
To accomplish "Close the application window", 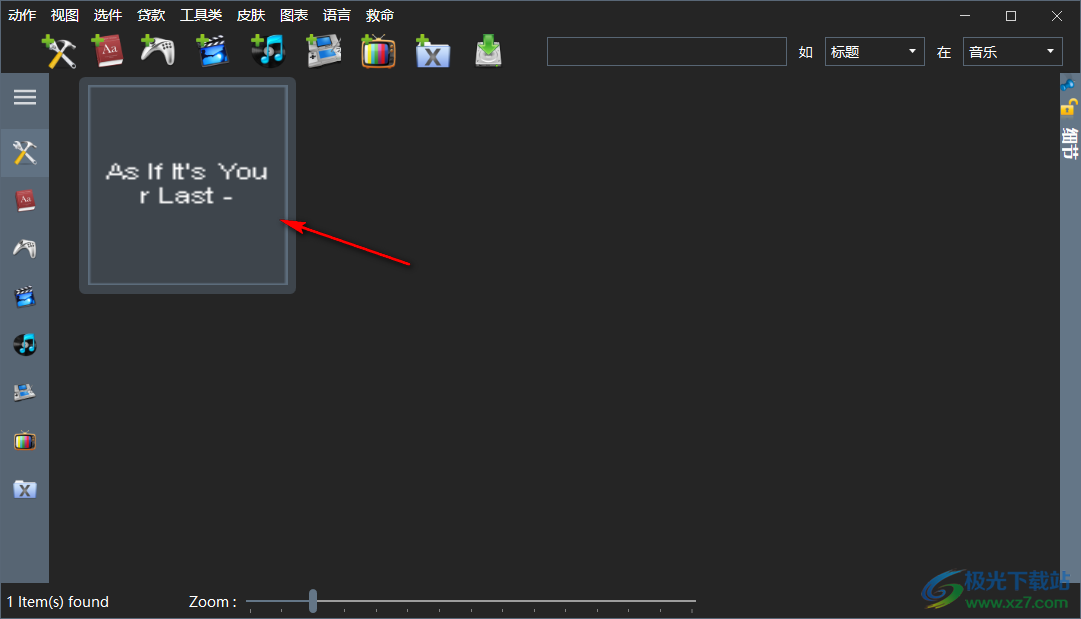I will (x=1057, y=16).
